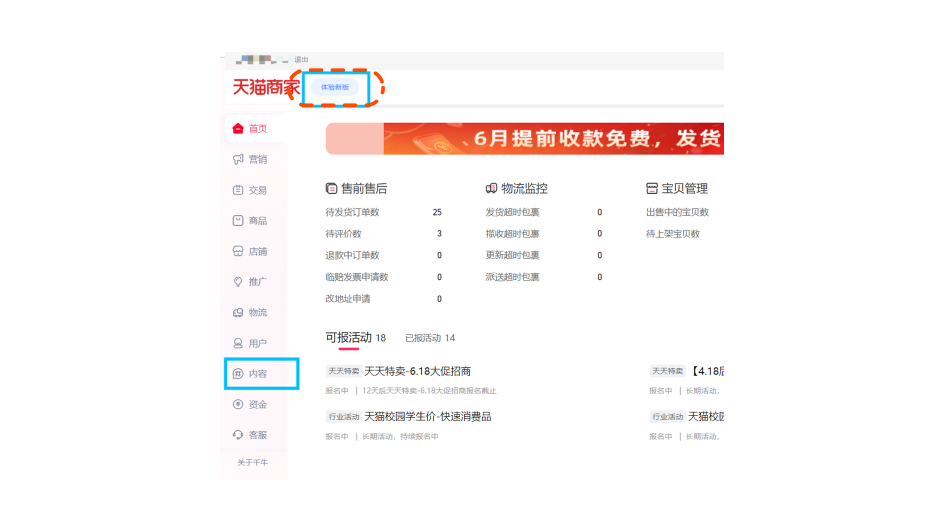946x525 pixels.
Task: Click the 售前售后 section icon
Action: 331,188
